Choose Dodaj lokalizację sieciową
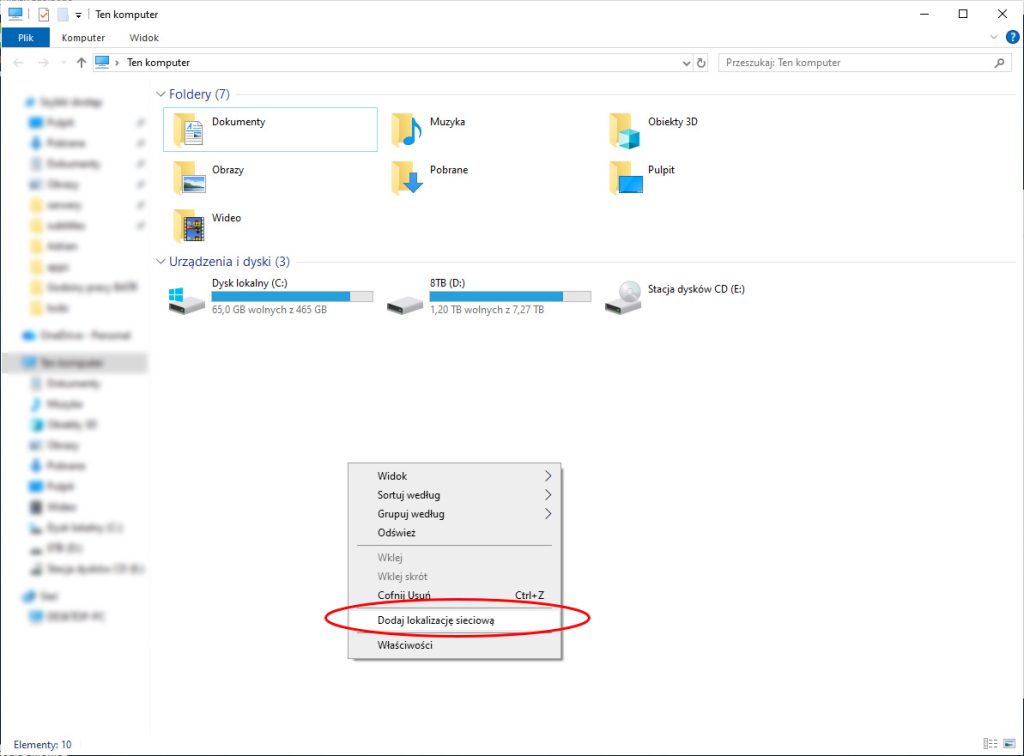 click(x=436, y=621)
